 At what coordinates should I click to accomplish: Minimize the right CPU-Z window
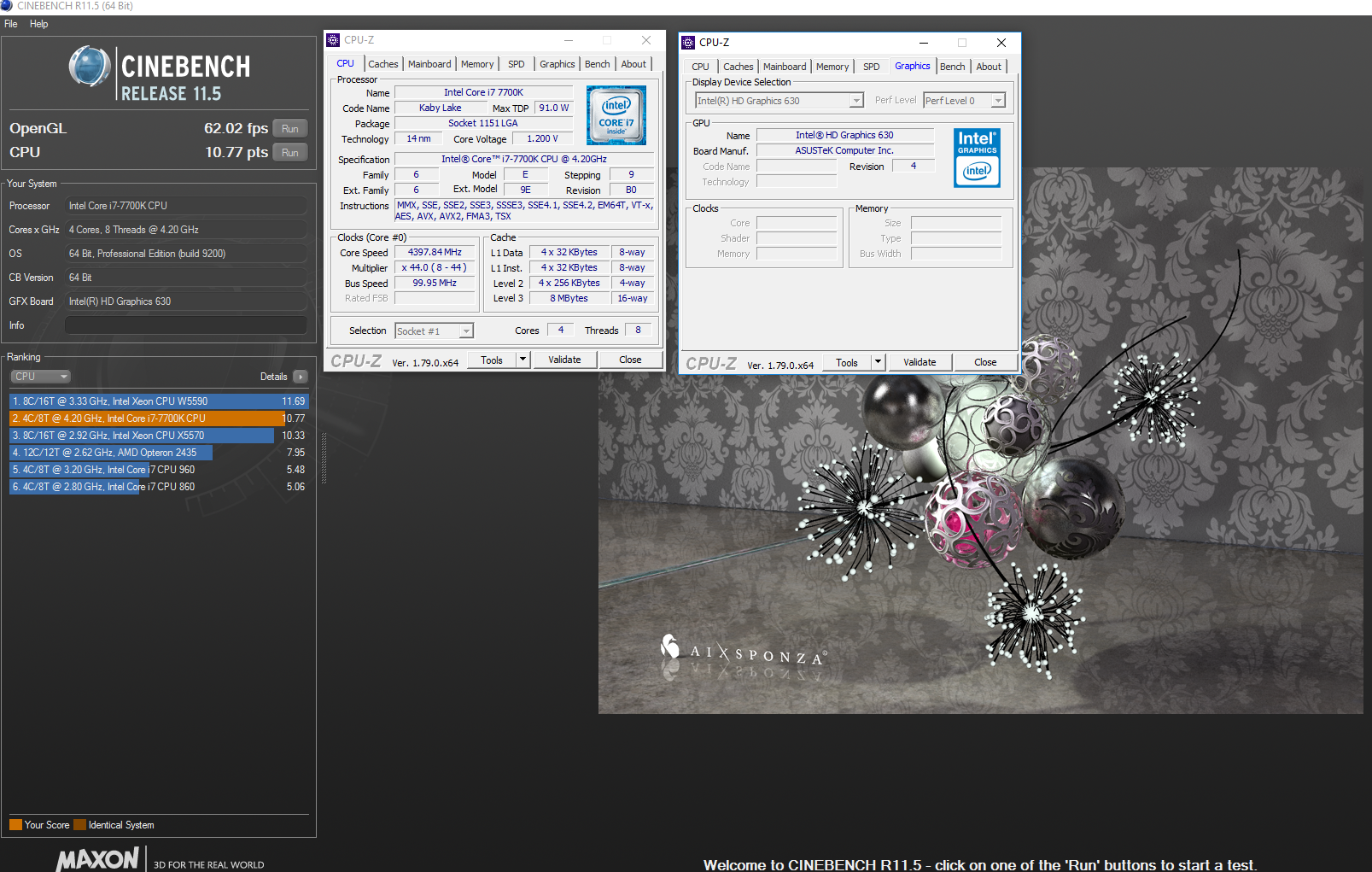[x=923, y=43]
